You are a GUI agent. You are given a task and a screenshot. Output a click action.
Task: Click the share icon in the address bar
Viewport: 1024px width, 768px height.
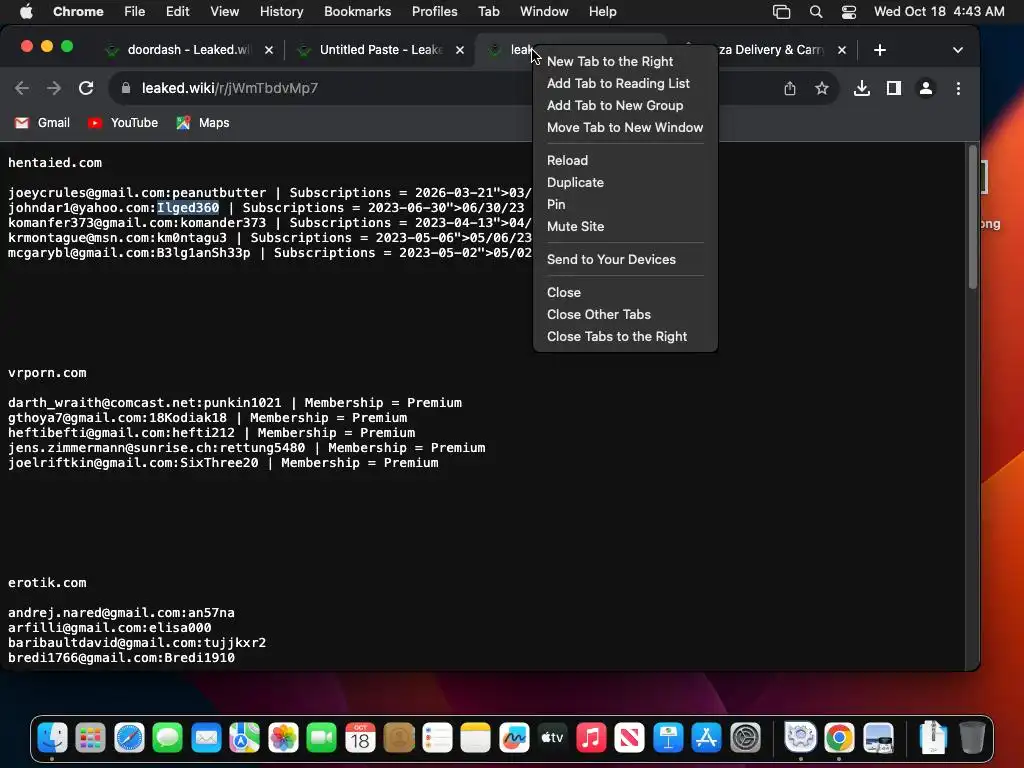[790, 88]
